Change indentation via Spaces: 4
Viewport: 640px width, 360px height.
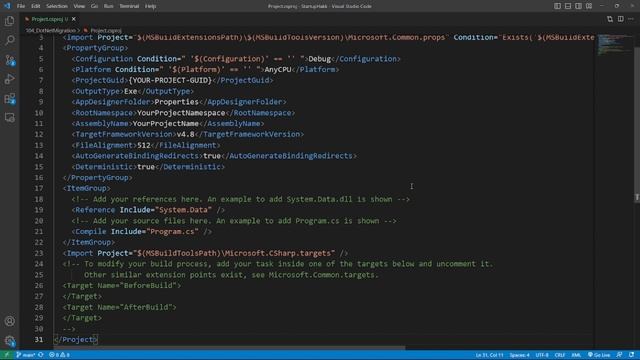tap(519, 355)
